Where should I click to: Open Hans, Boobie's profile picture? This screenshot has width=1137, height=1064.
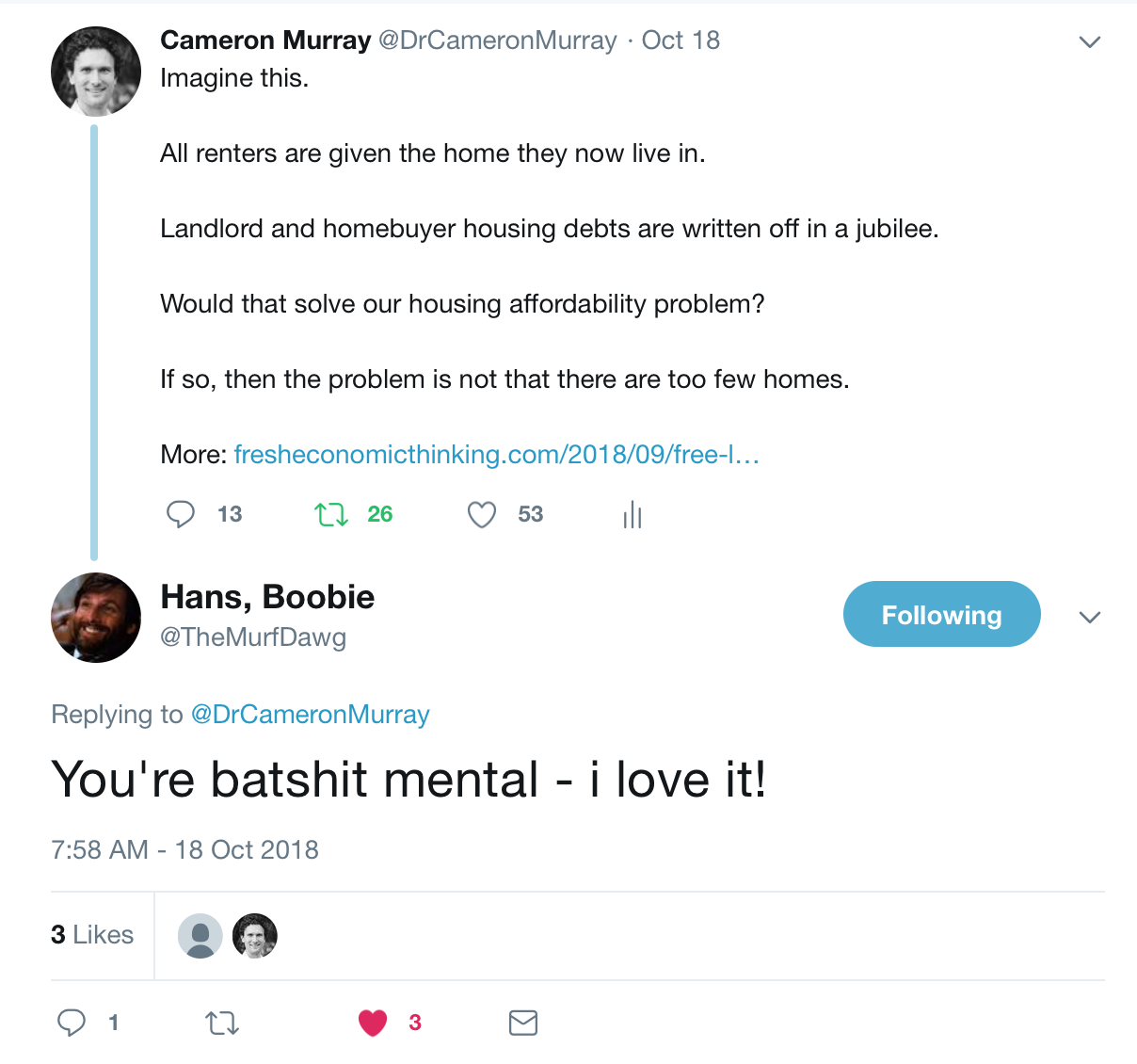coord(96,618)
